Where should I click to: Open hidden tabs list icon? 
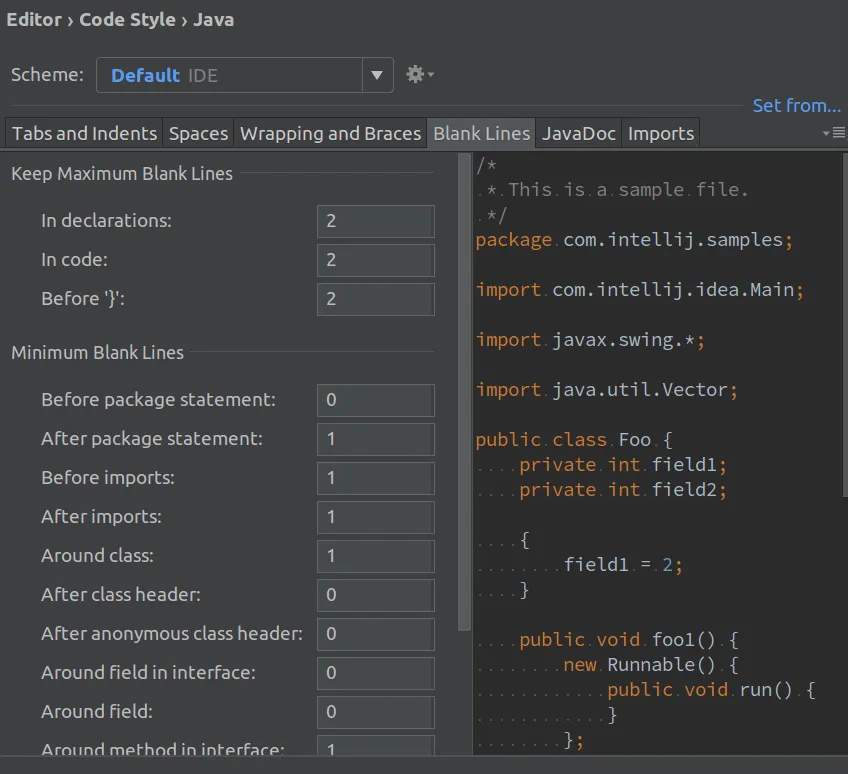(833, 133)
